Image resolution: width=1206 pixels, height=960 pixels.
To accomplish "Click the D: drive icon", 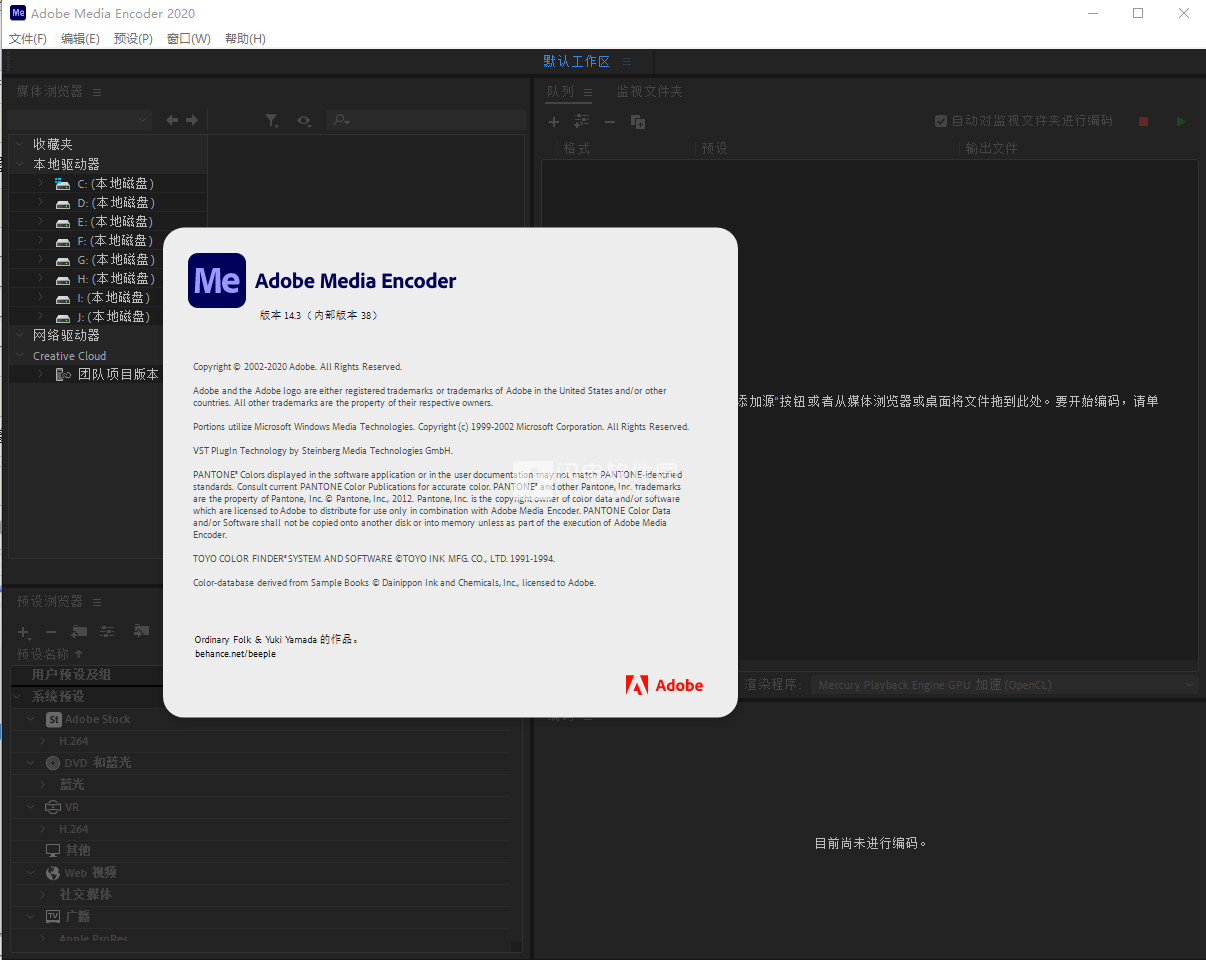I will pos(63,203).
